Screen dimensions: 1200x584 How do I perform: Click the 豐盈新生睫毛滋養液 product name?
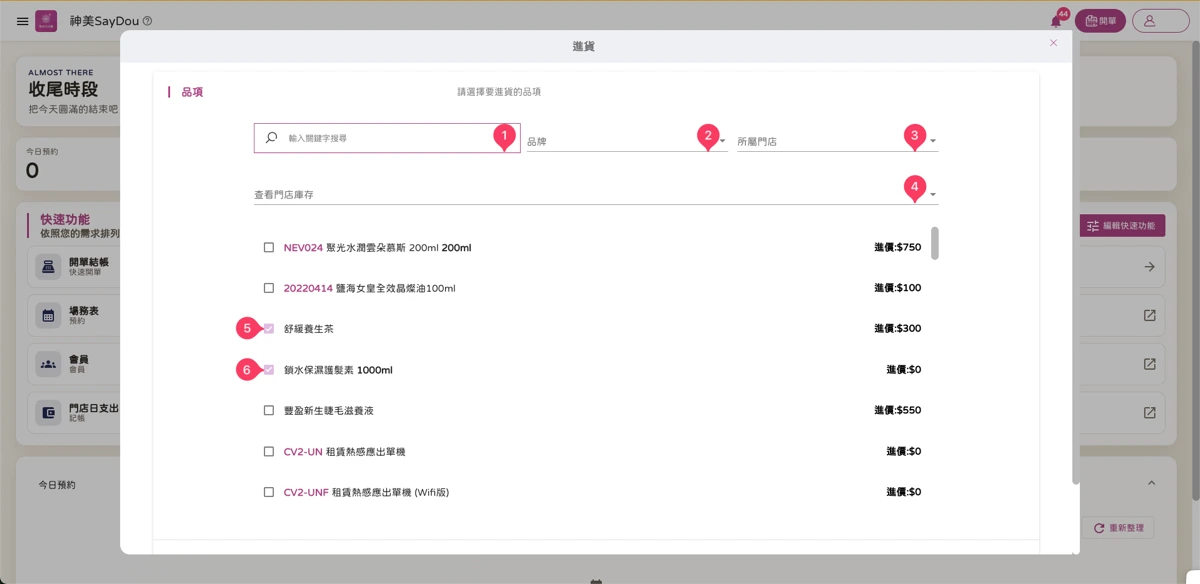pyautogui.click(x=329, y=410)
